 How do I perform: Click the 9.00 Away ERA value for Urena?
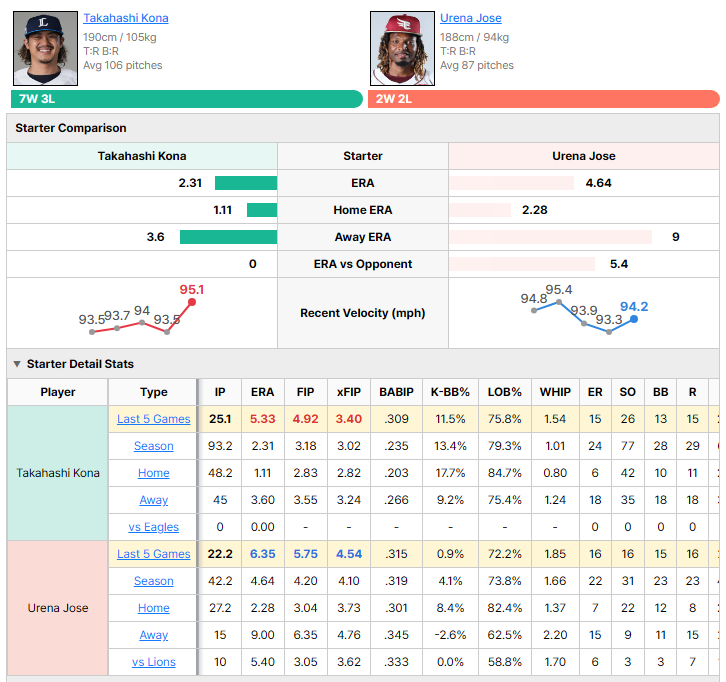[x=263, y=635]
